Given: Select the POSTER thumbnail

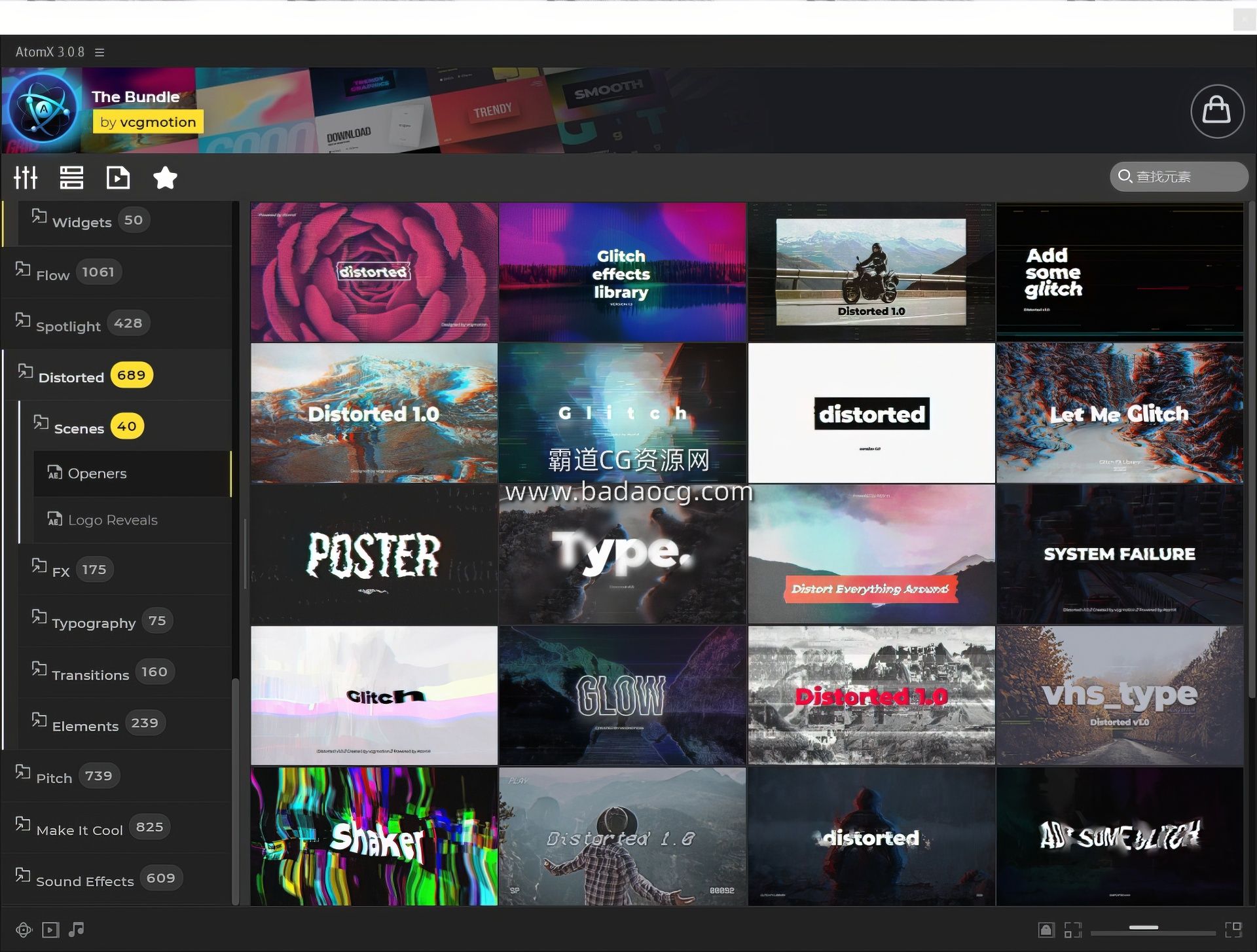Looking at the screenshot, I should coord(374,555).
